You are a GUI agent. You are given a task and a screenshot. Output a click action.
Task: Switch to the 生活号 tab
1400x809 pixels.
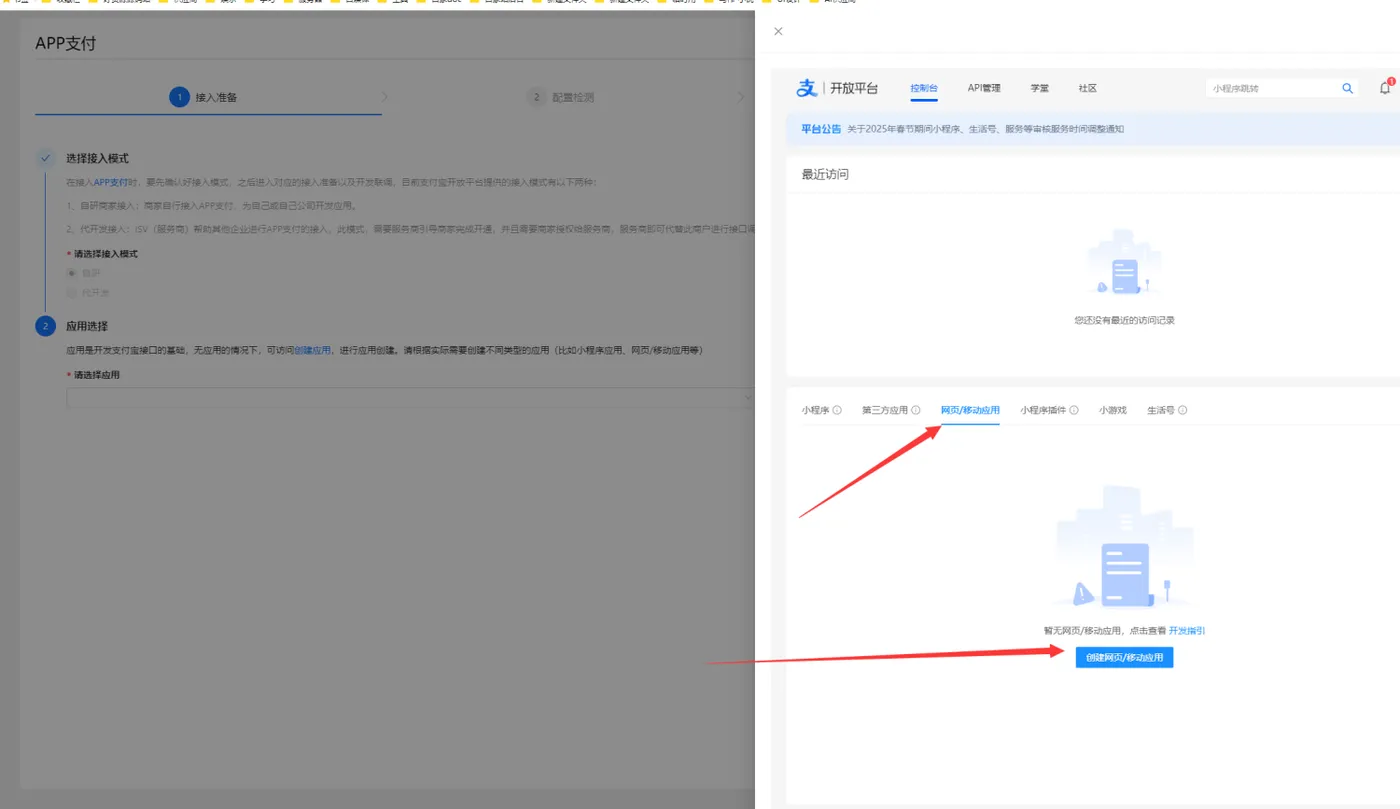coord(1161,410)
